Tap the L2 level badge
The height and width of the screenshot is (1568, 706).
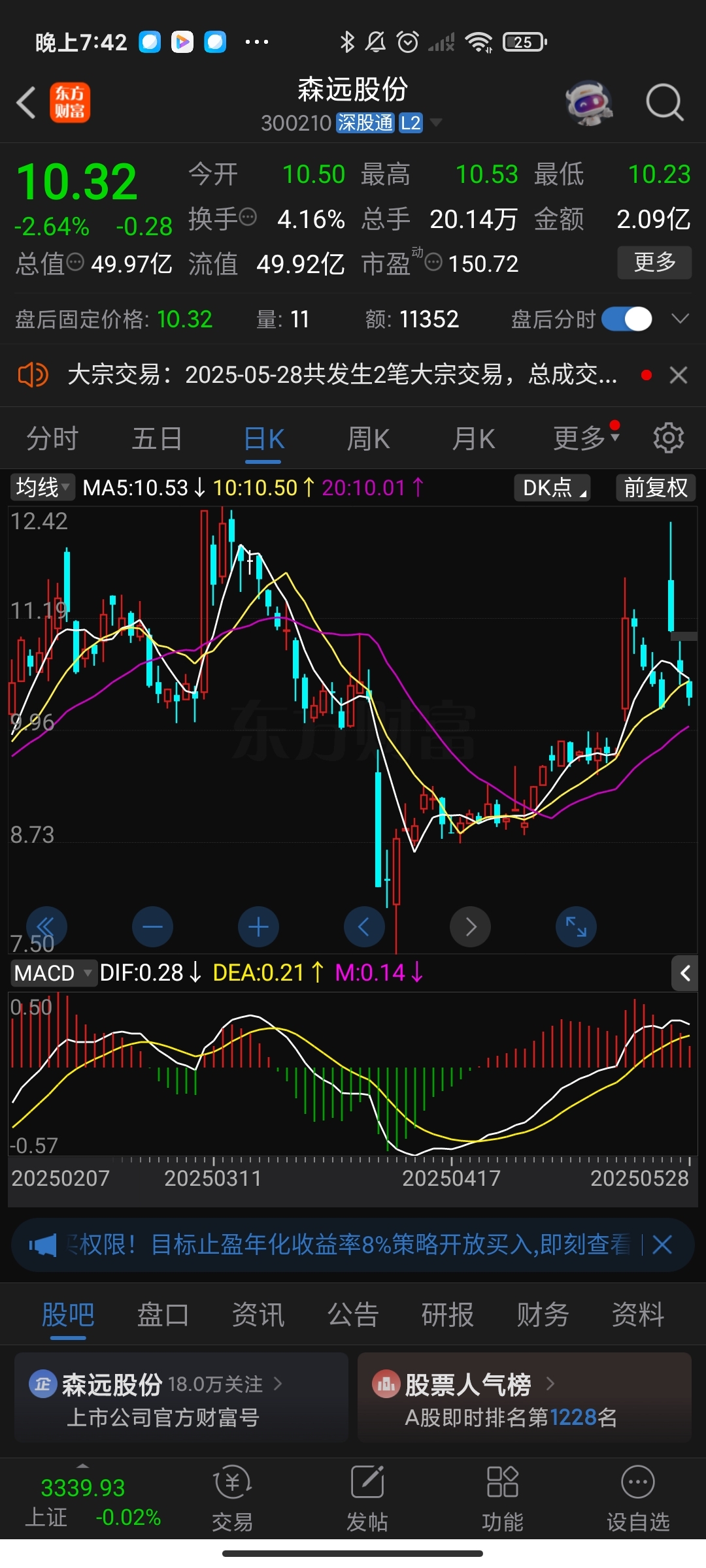[x=411, y=123]
